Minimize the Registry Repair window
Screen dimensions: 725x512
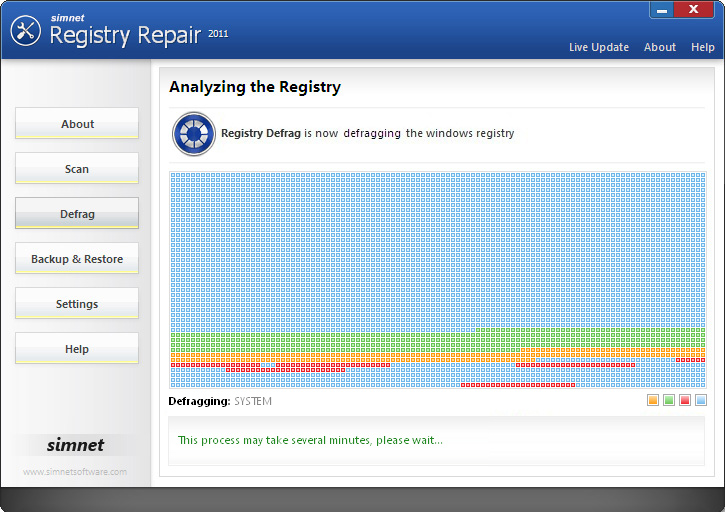click(662, 10)
